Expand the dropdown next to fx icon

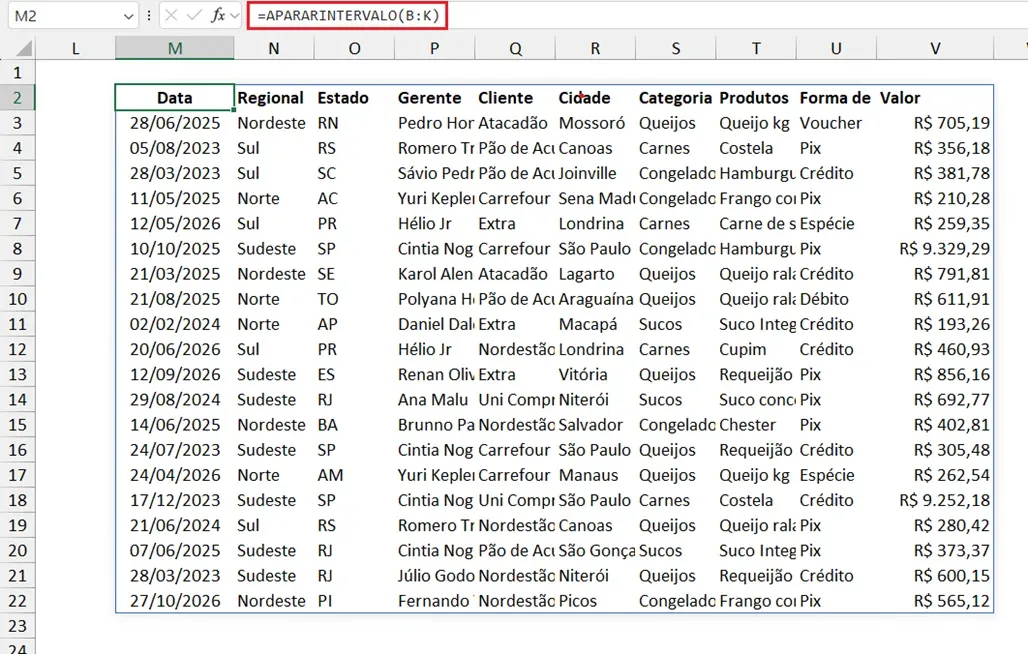(235, 16)
